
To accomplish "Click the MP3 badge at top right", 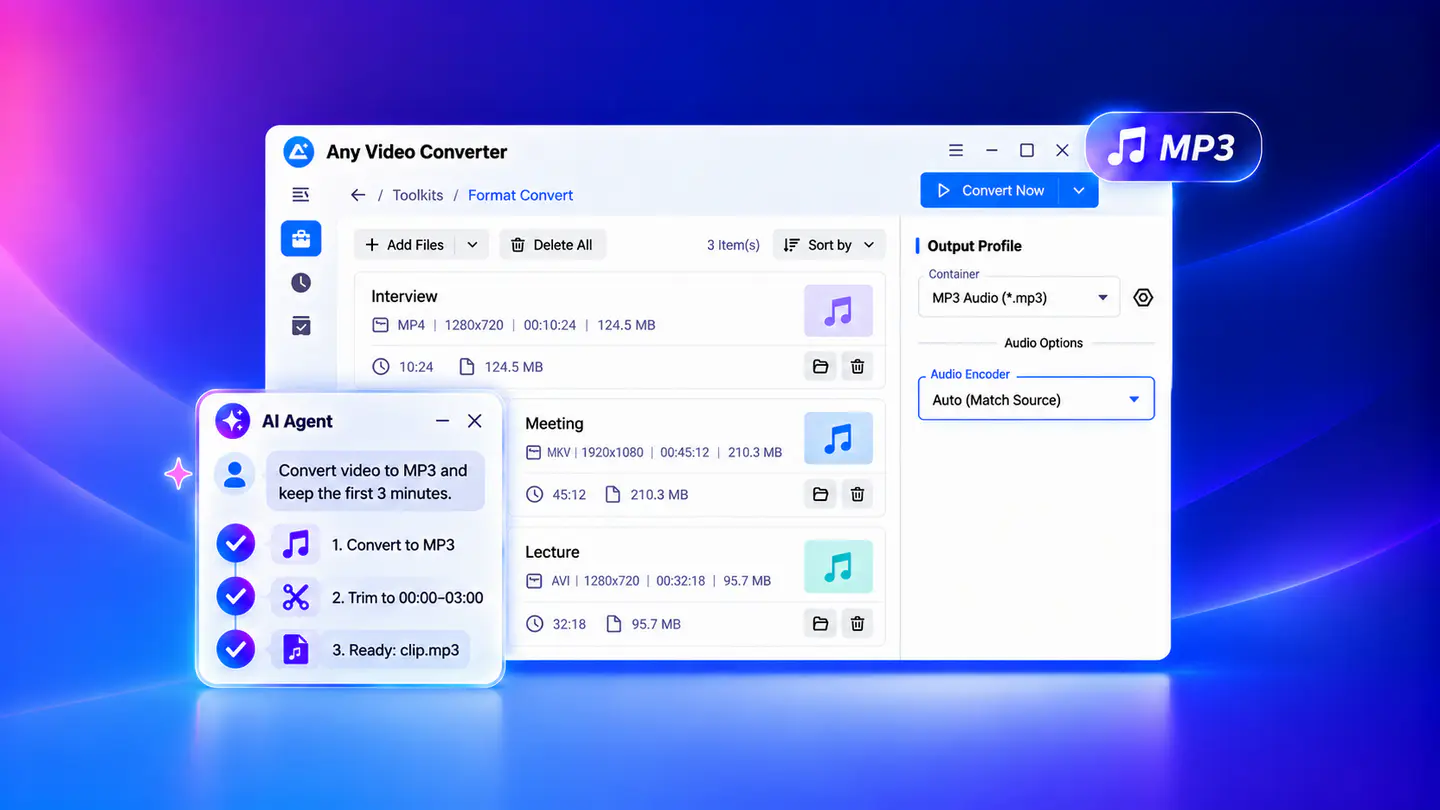I will tap(1173, 148).
